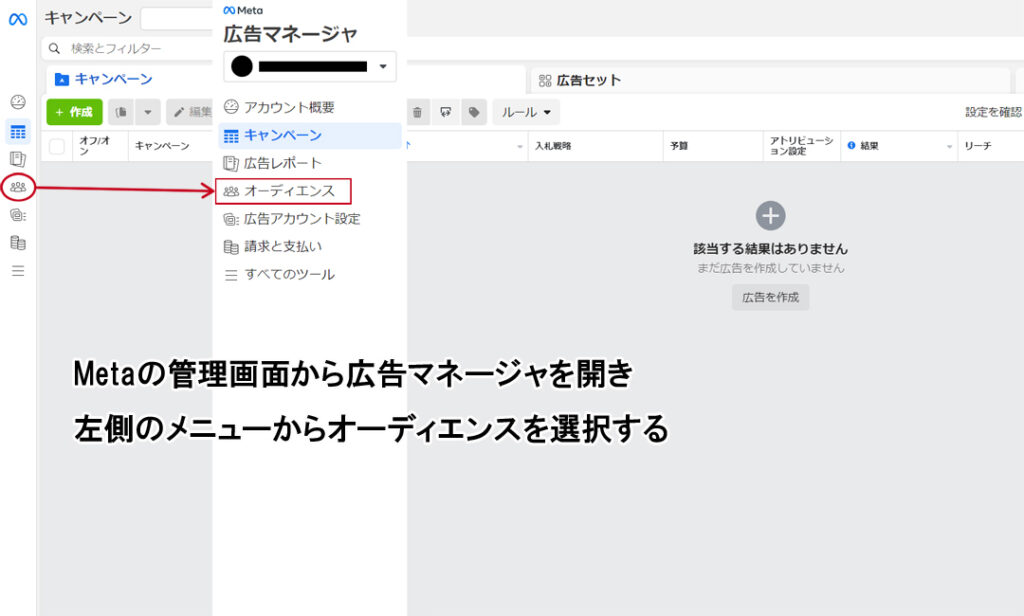Open the Audiences icon in the left sidebar
Viewport: 1024px width, 616px height.
coord(17,186)
